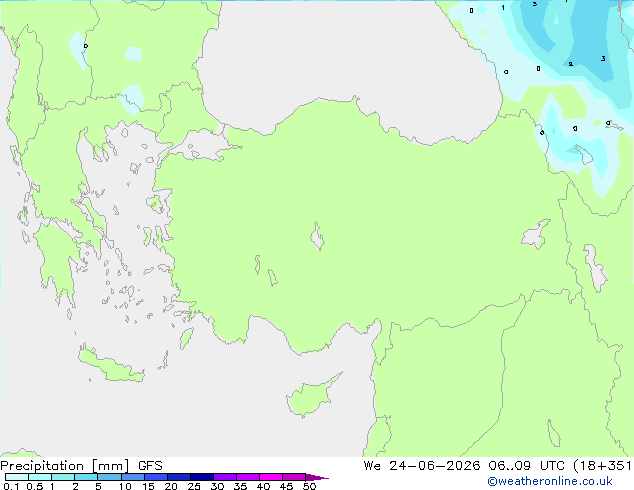Click the 'We 24-06-2026 06..09 UTC' timestamp
Screen dimensions: 634x490
464,466
